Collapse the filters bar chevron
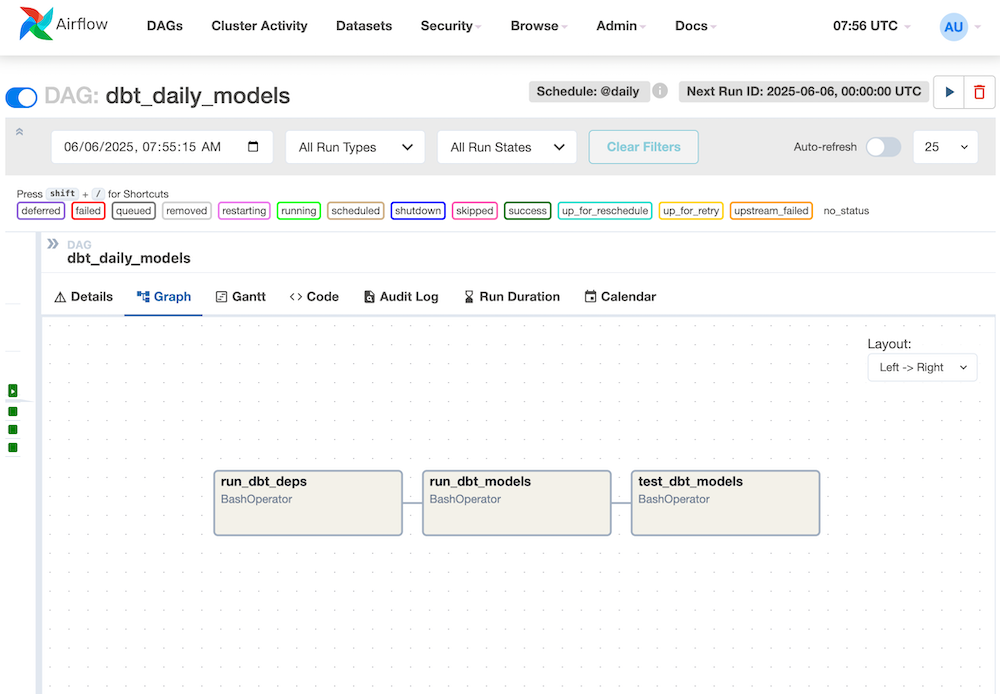The height and width of the screenshot is (694, 1000). pos(19,132)
